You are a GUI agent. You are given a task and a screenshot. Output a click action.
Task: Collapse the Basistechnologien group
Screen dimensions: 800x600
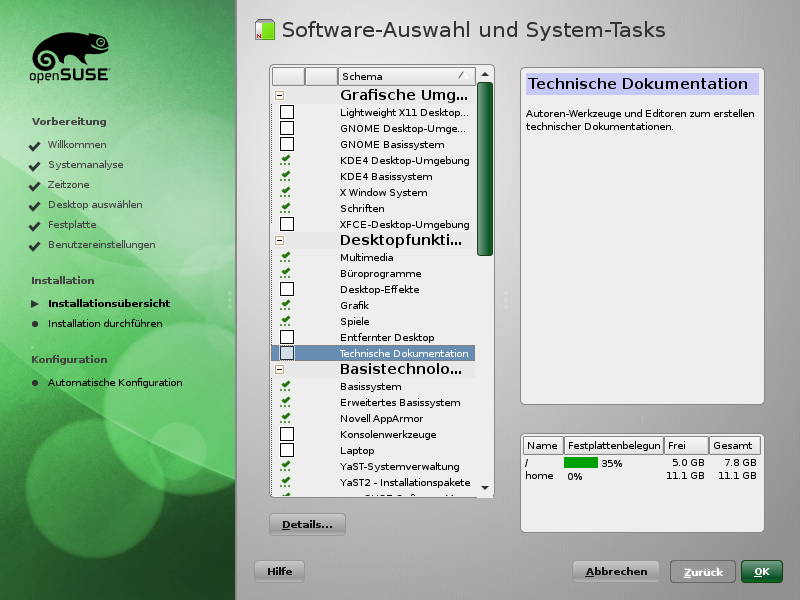[x=280, y=369]
